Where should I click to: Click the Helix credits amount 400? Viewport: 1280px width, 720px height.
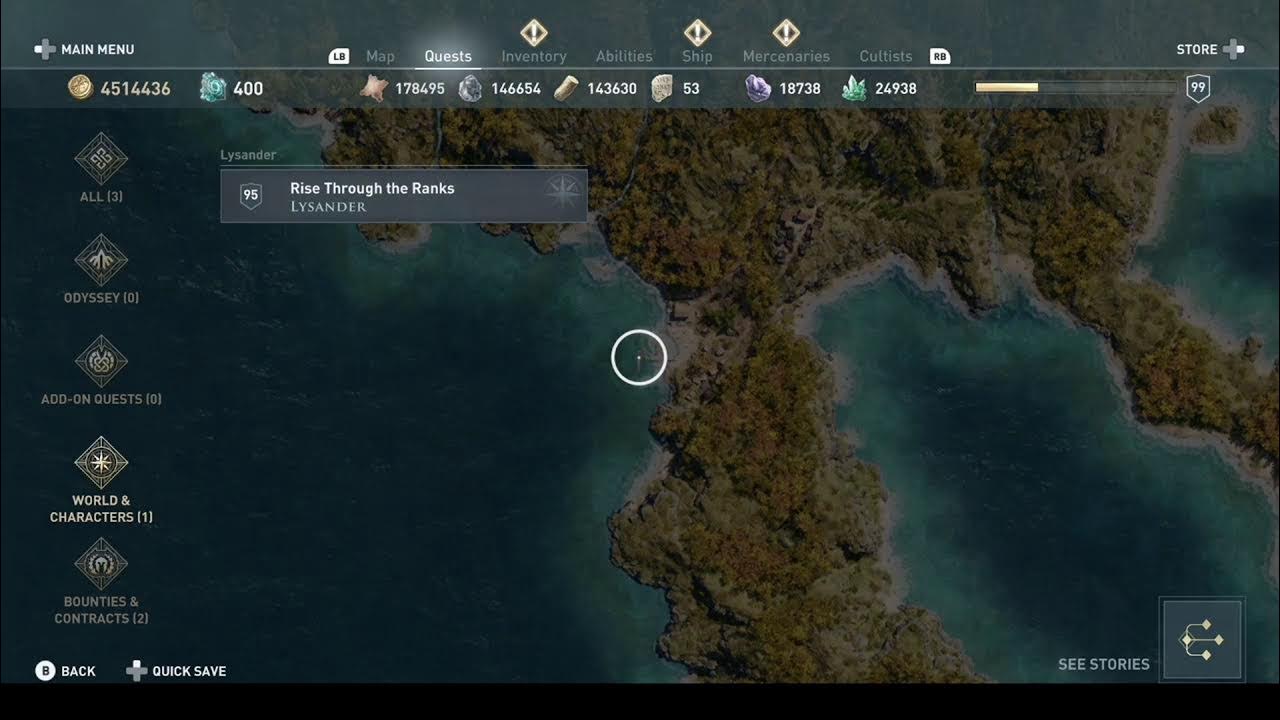248,88
